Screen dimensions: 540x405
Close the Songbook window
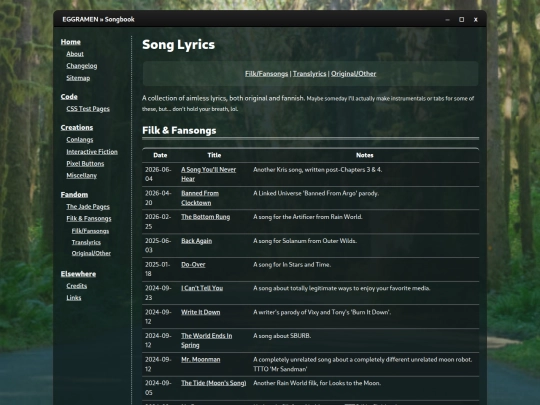(476, 20)
